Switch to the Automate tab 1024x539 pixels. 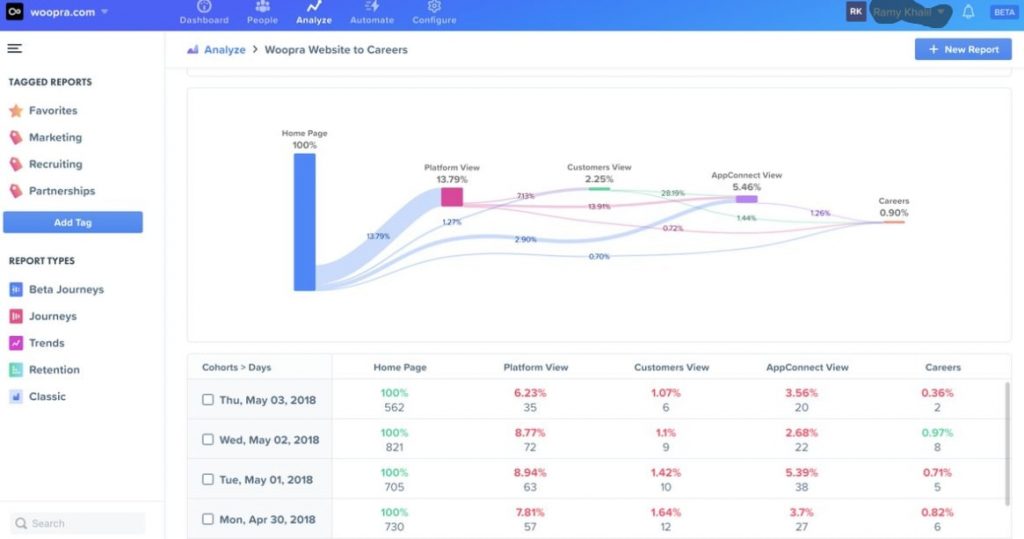(x=372, y=13)
